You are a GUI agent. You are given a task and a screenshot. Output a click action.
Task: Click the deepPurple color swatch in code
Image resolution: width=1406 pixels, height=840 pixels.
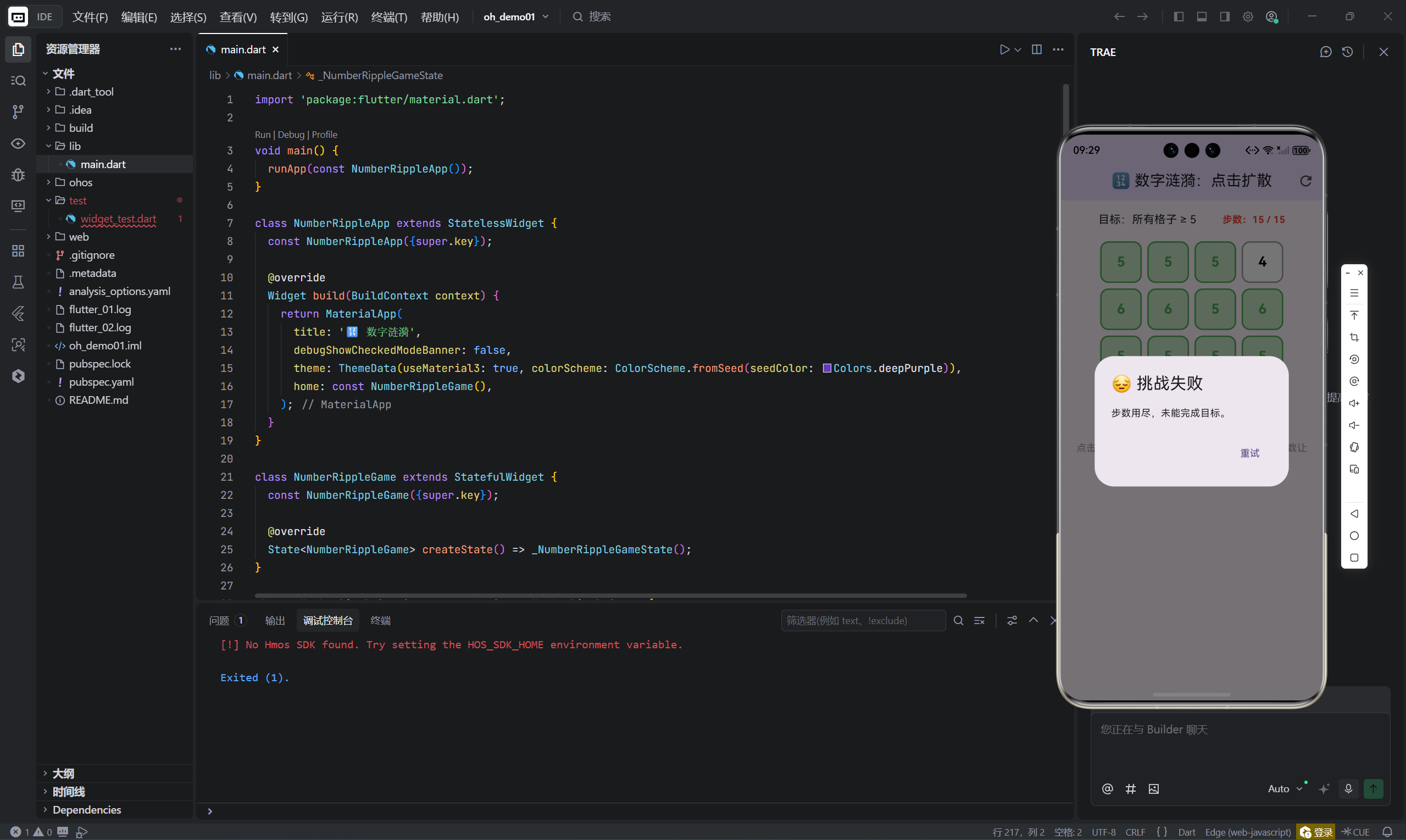pyautogui.click(x=826, y=369)
